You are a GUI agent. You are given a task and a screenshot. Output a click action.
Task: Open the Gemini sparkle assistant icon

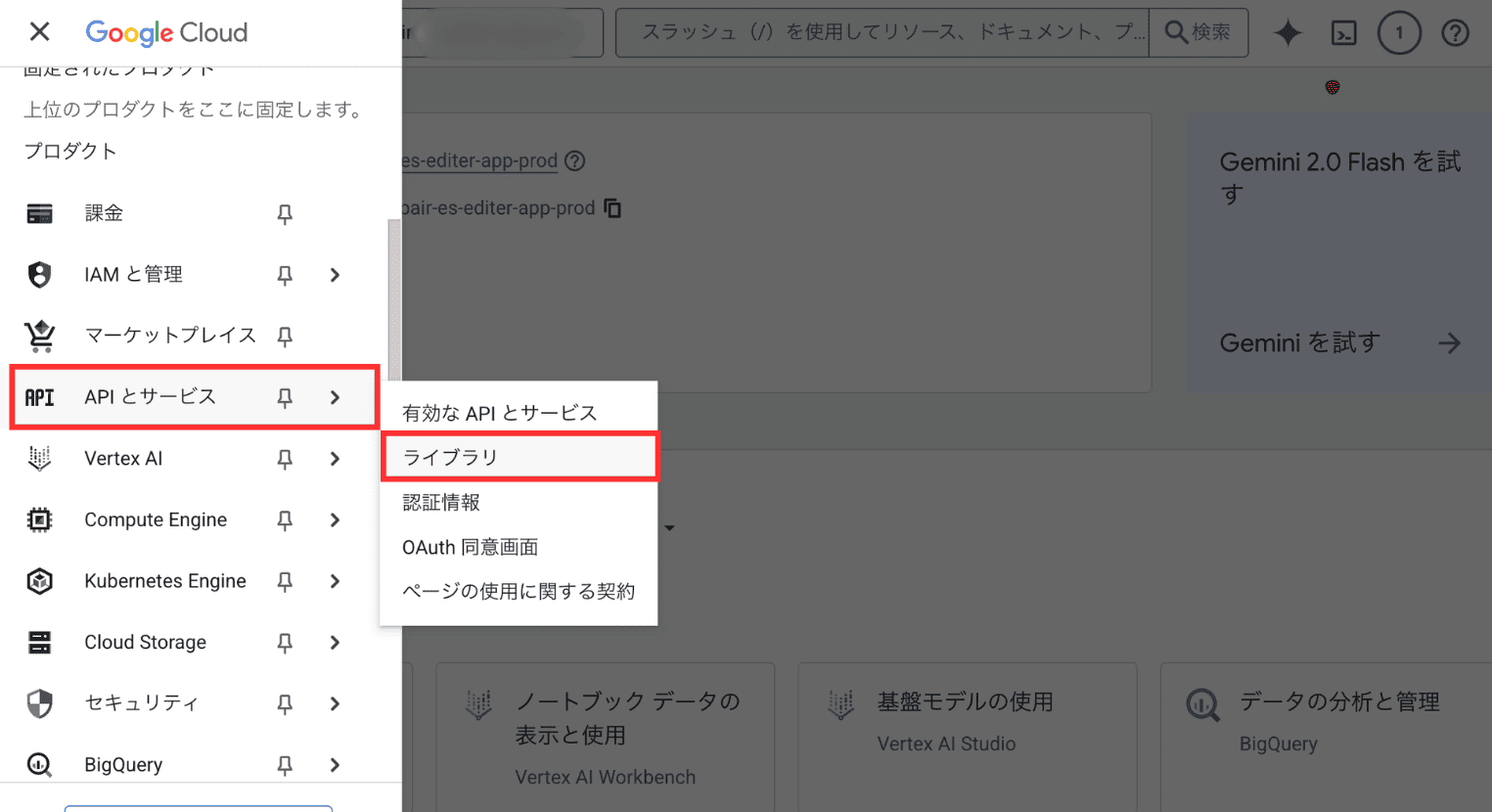pos(1288,32)
